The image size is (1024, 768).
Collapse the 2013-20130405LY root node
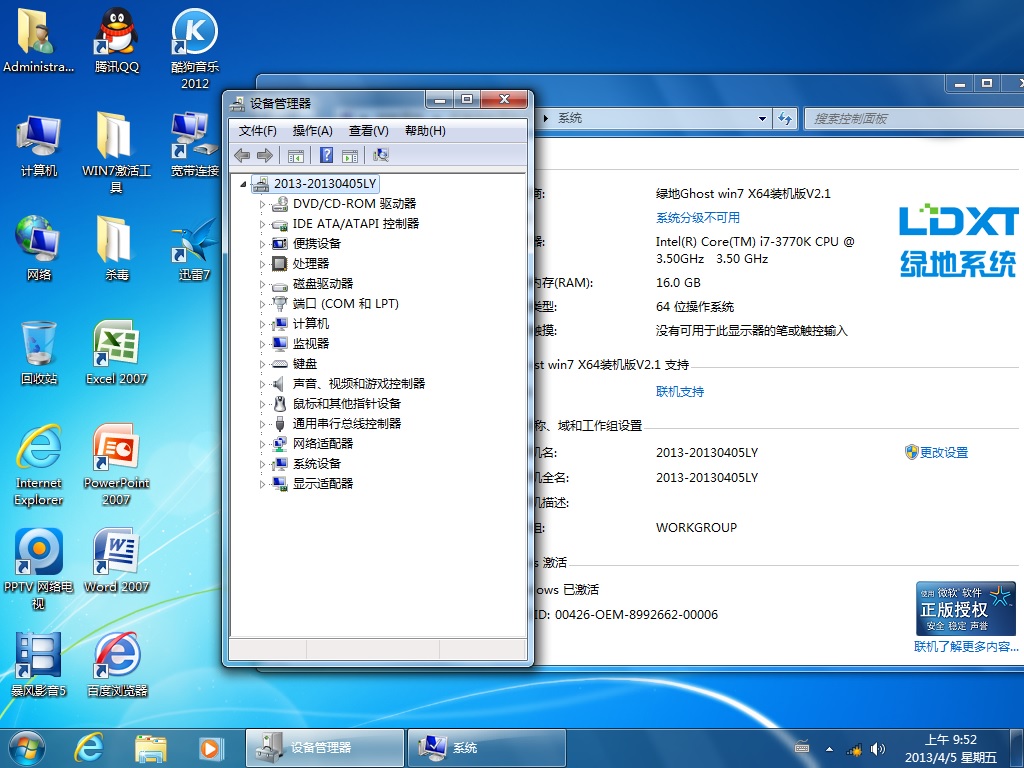coord(244,184)
